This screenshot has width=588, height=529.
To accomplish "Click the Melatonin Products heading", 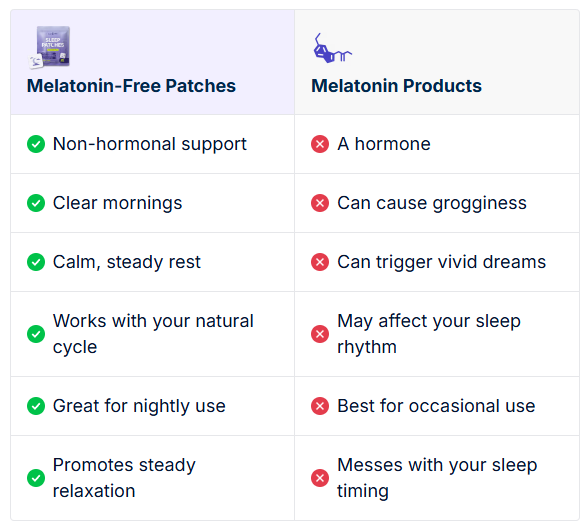I will (396, 86).
